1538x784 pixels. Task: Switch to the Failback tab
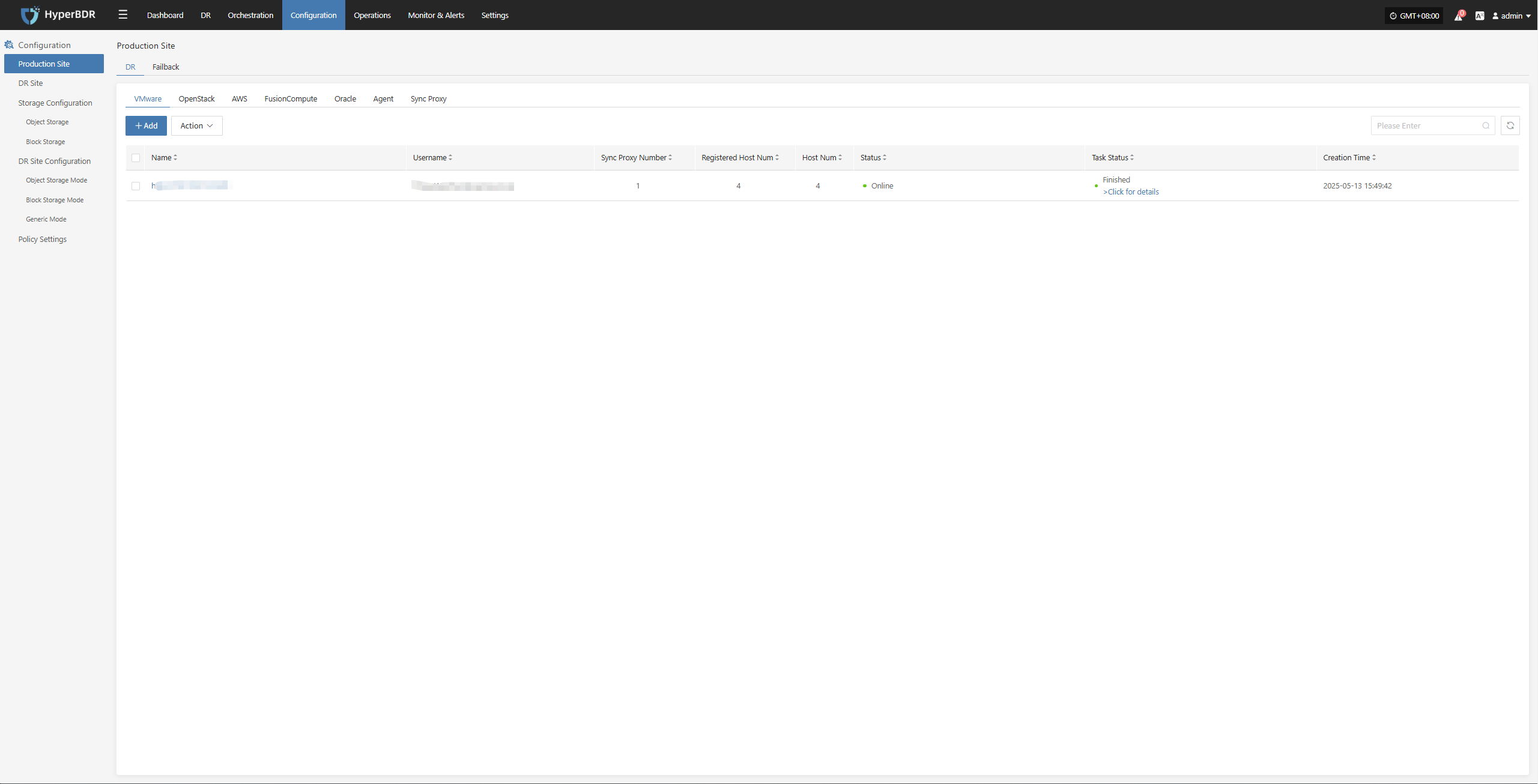(x=166, y=67)
